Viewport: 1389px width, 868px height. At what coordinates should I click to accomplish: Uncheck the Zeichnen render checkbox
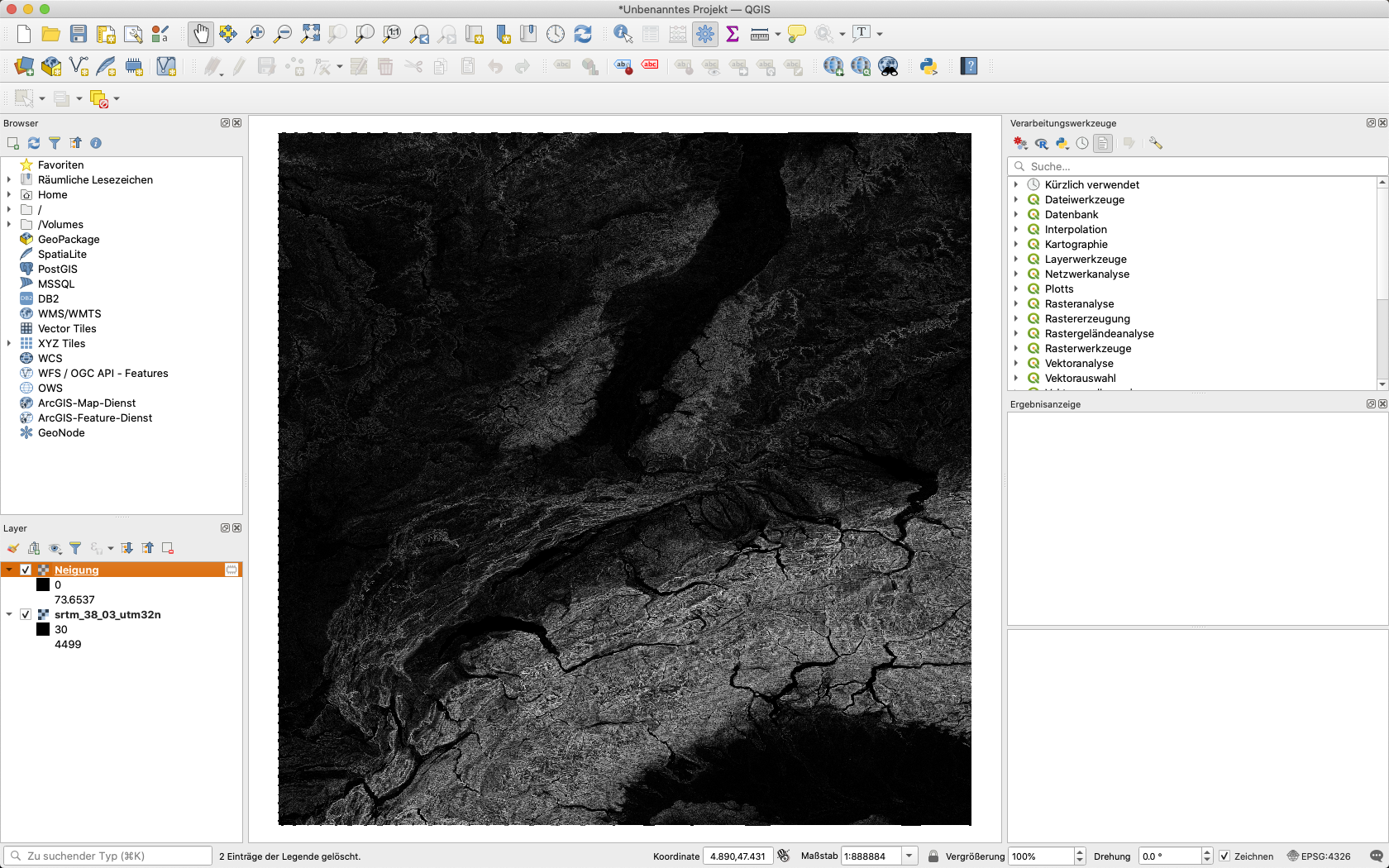tap(1224, 856)
